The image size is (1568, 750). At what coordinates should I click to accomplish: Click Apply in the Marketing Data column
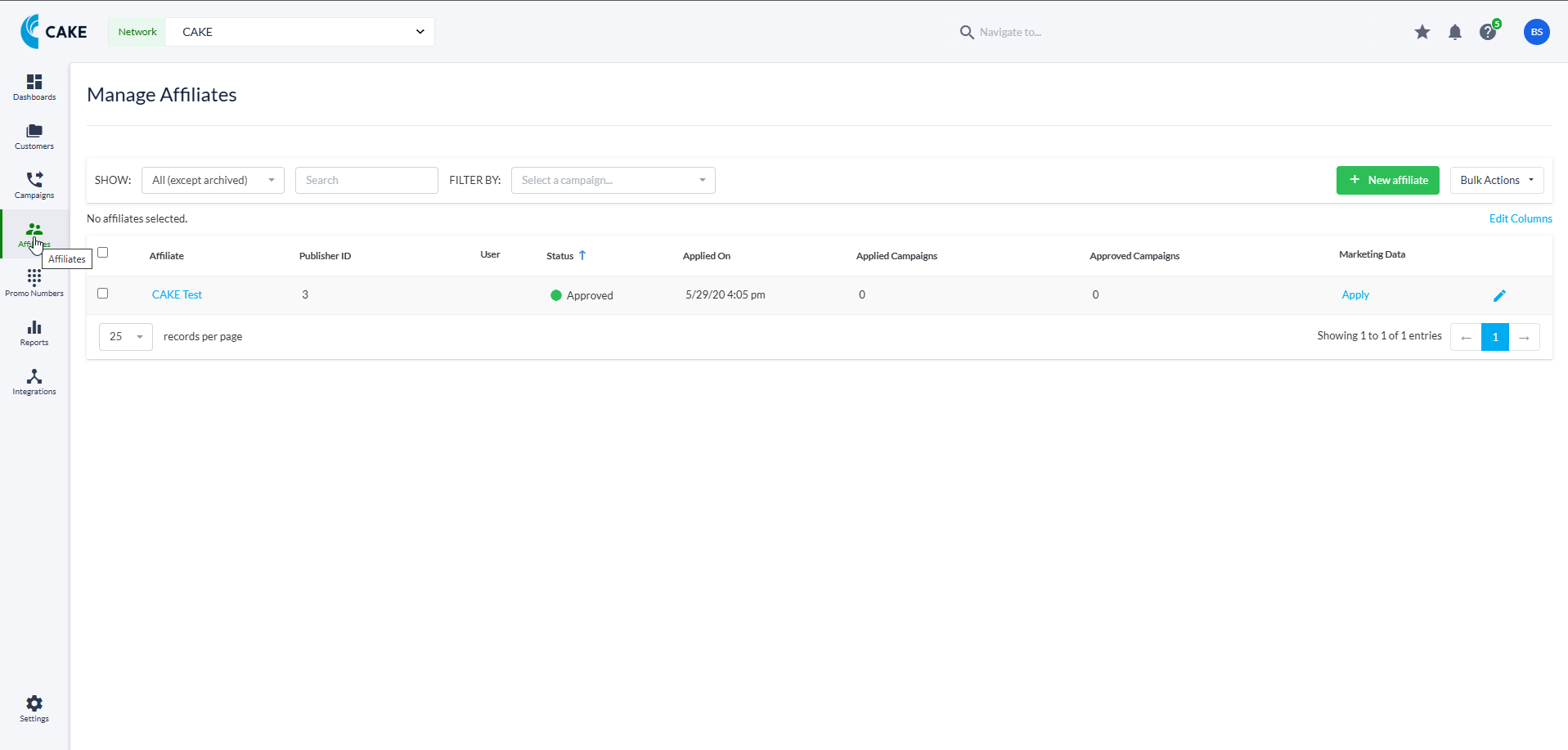click(1355, 294)
